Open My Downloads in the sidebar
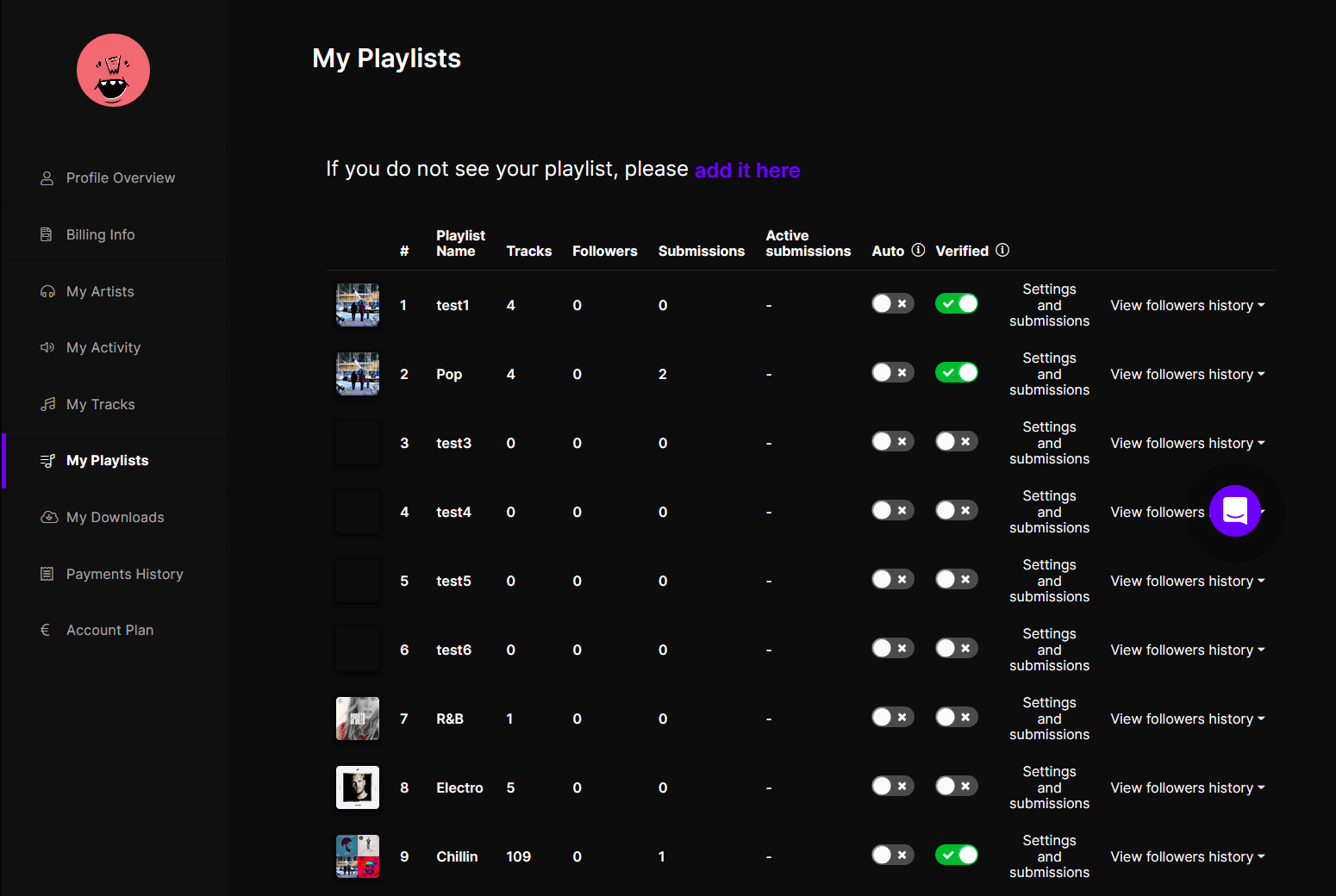The image size is (1336, 896). (x=115, y=517)
